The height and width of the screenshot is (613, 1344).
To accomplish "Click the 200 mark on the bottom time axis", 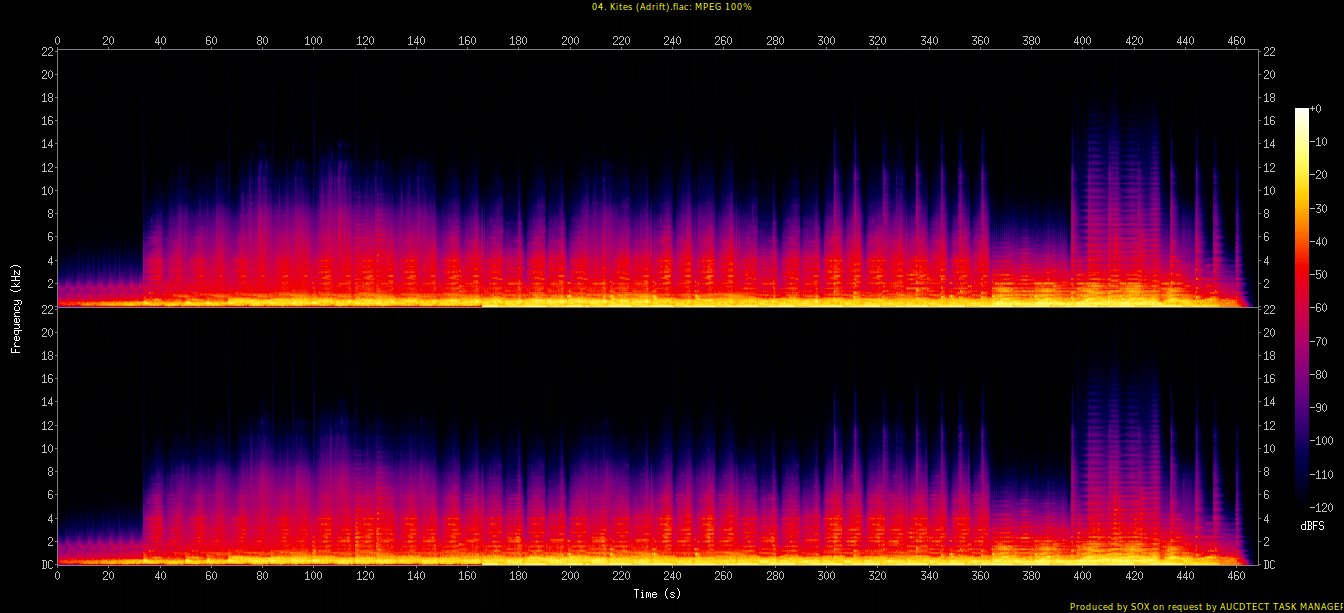I will (x=570, y=577).
